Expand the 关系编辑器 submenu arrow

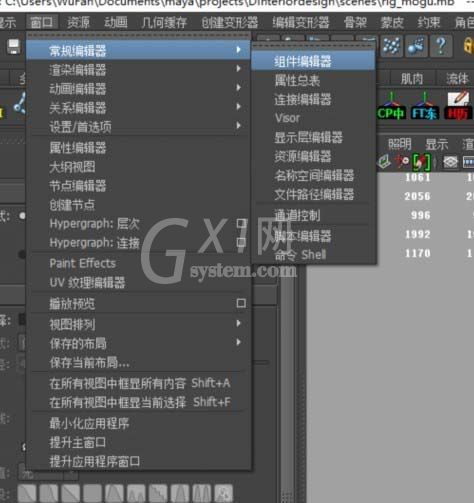click(x=239, y=106)
